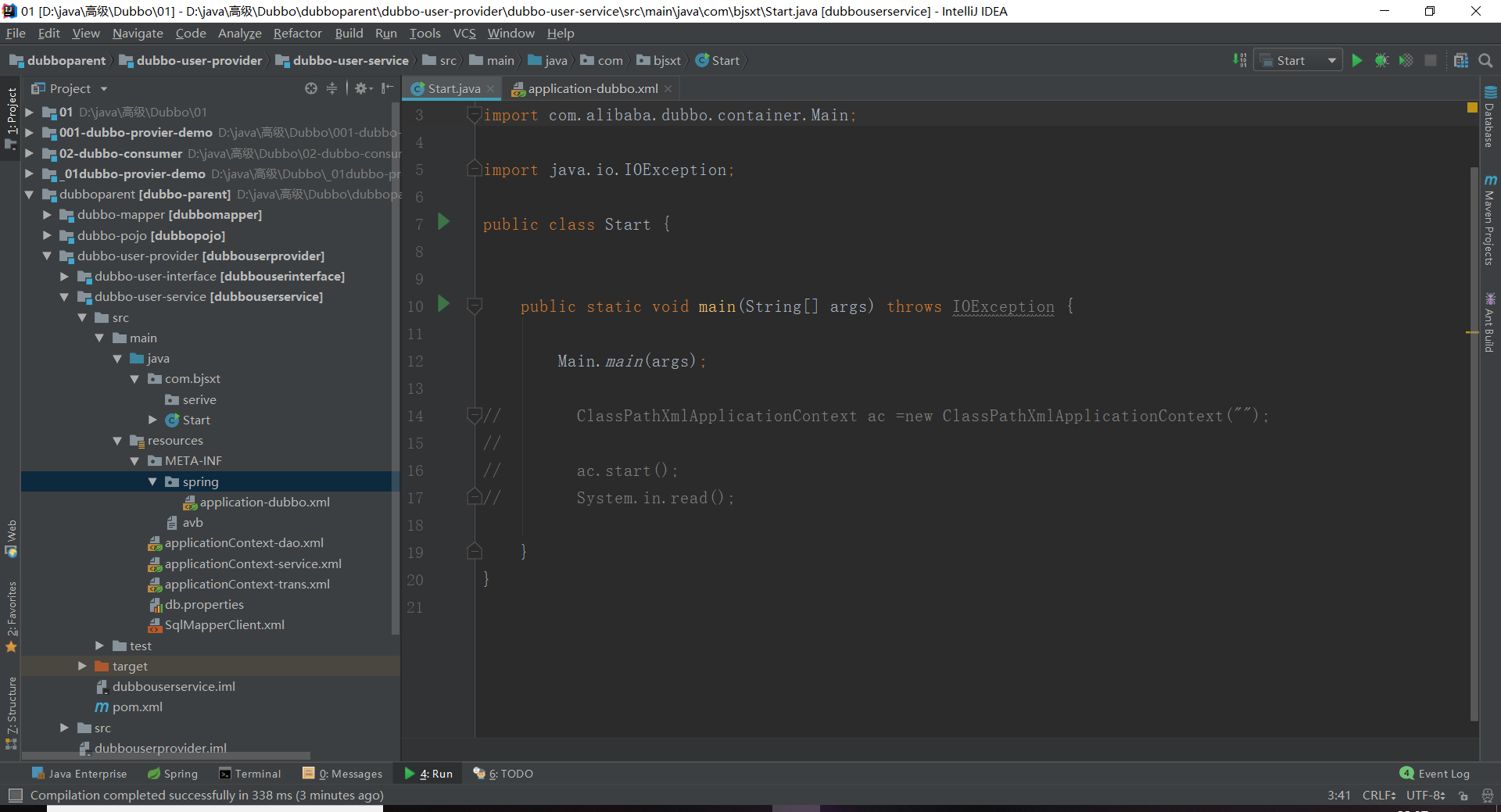Open the 0: Messages tool window

[343, 774]
